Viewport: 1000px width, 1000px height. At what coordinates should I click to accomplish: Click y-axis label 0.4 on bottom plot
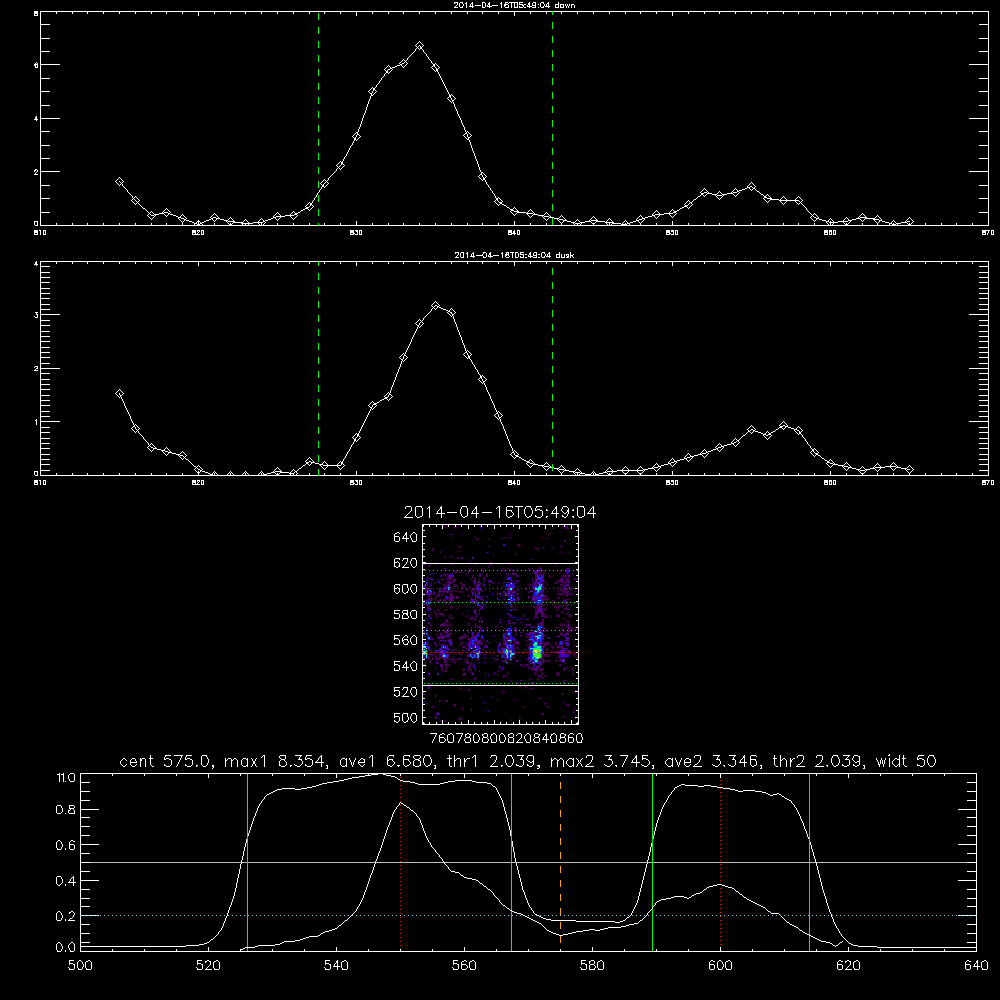coord(66,881)
